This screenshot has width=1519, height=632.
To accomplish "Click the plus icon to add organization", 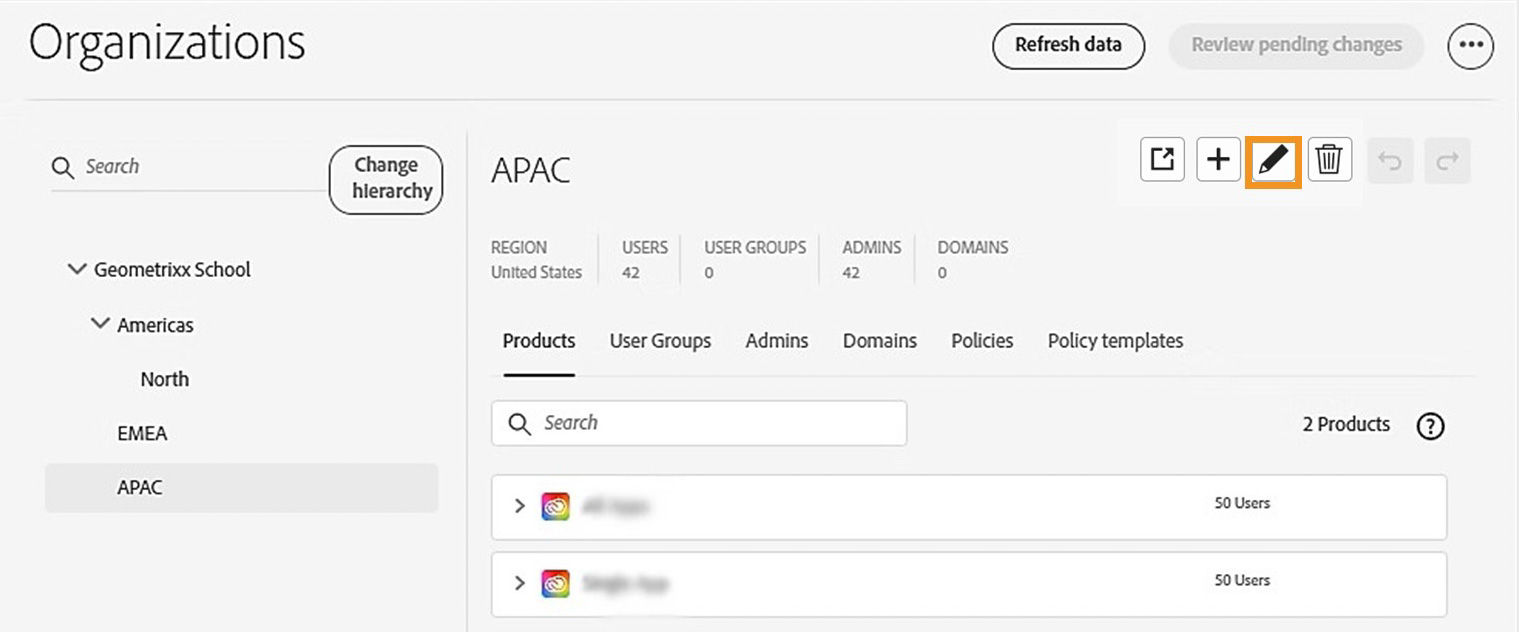I will coord(1218,160).
